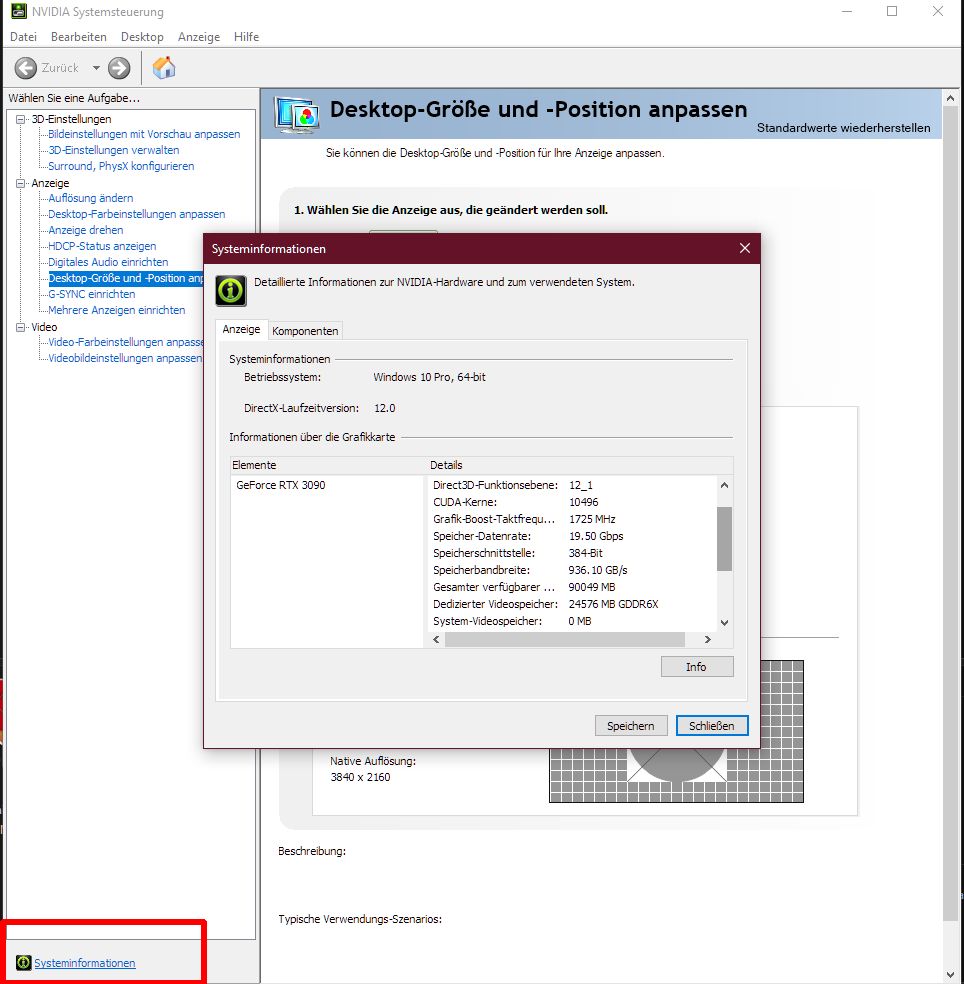The width and height of the screenshot is (964, 984).
Task: Click details horizontal scrollbar thumb
Action: coord(565,639)
